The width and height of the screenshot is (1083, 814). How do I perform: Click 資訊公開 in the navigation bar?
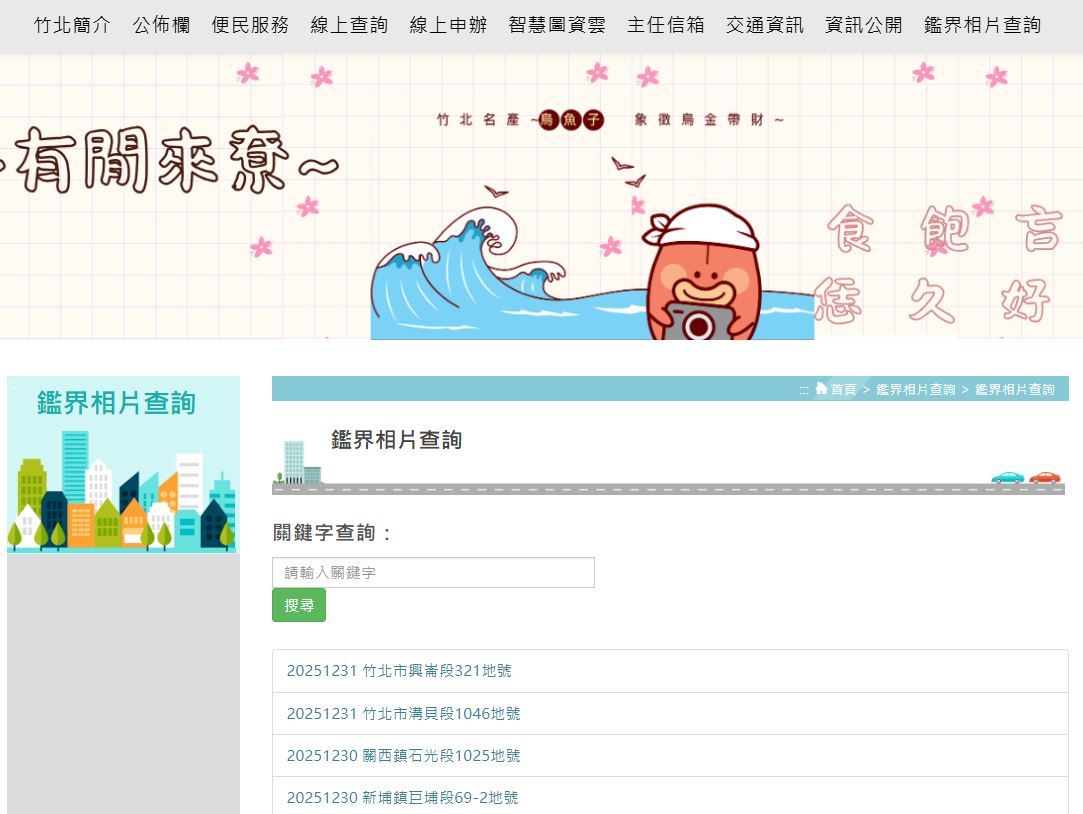pos(864,26)
